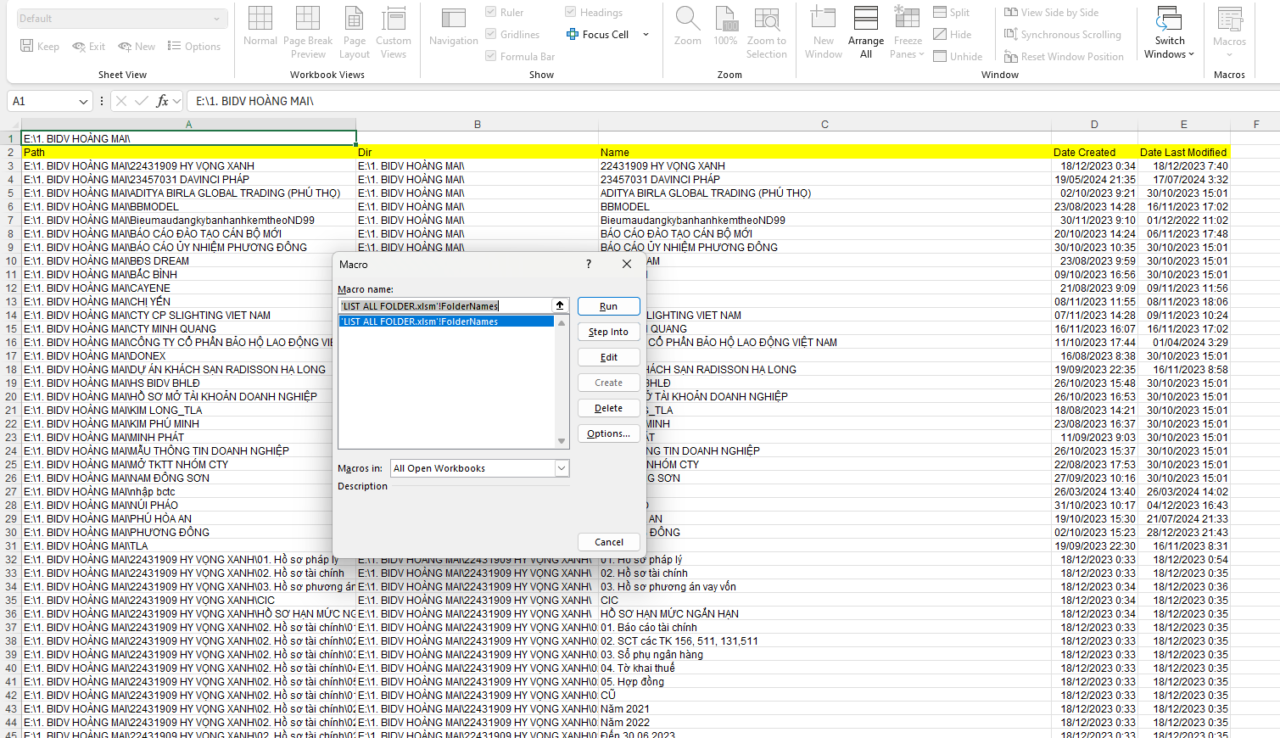This screenshot has width=1280, height=738.
Task: Click Keep in Sheet View group
Action: [40, 47]
